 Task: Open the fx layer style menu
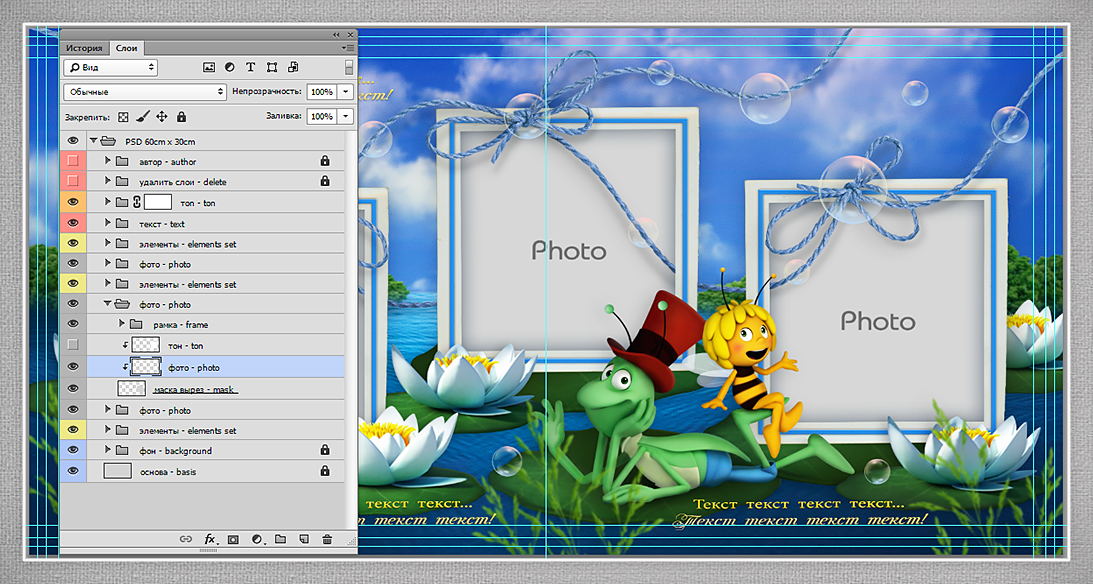(x=210, y=539)
